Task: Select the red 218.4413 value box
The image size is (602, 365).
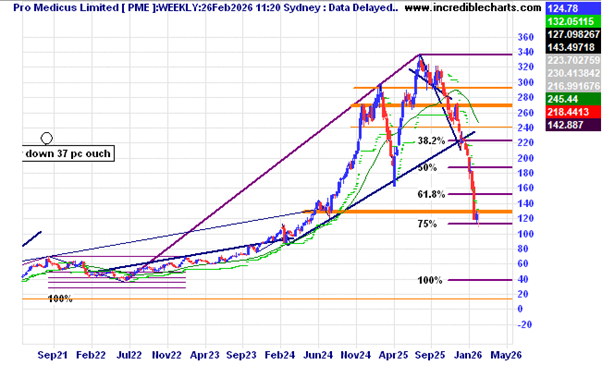Action: point(573,112)
